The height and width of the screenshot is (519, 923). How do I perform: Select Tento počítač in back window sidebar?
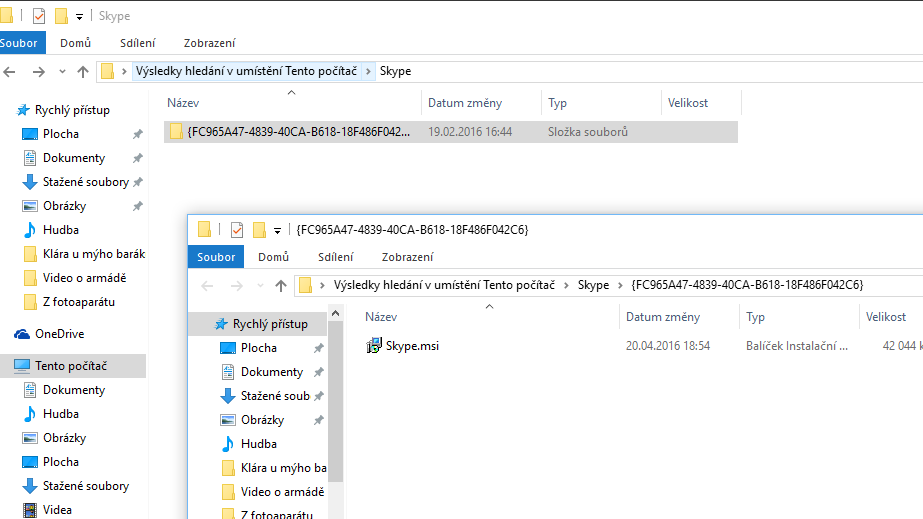pyautogui.click(x=71, y=366)
